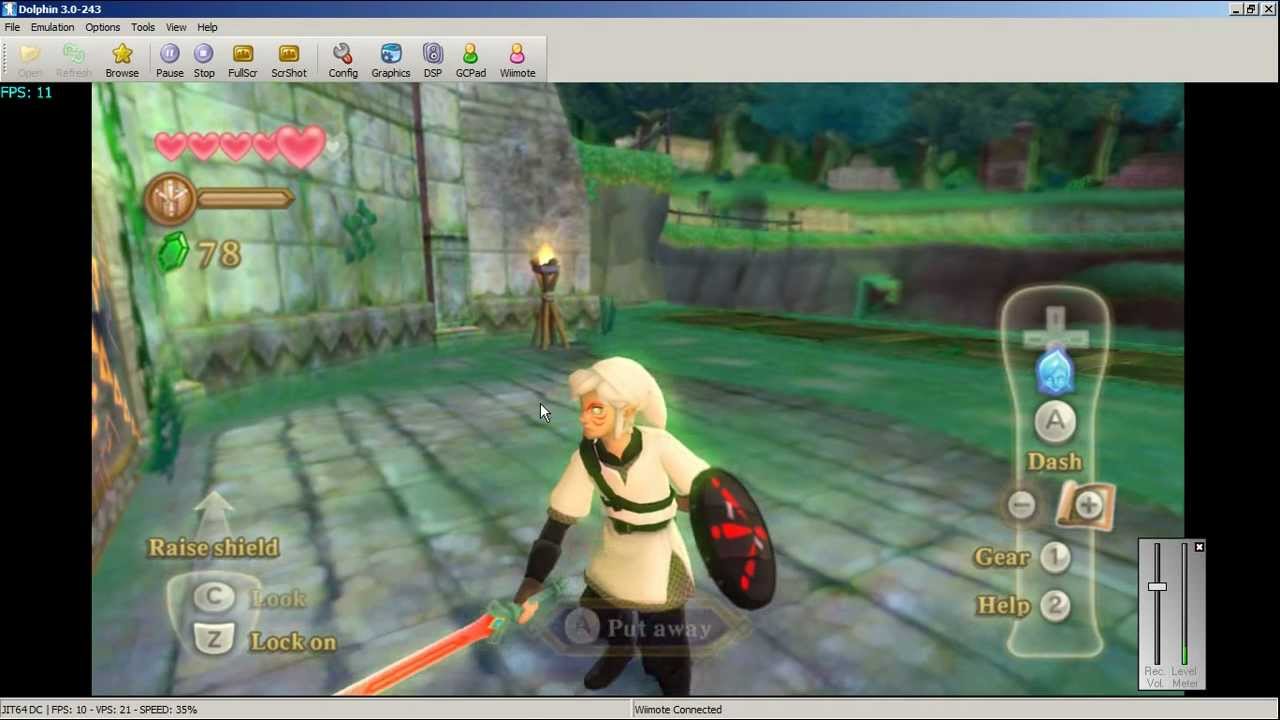Open the Tools menu
This screenshot has height=720, width=1280.
pos(143,27)
